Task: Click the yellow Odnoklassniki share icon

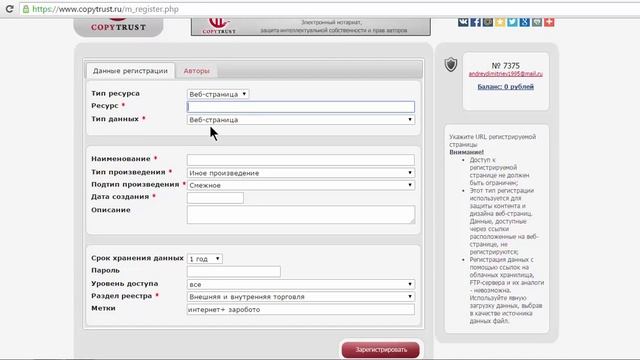Action: 500,22
